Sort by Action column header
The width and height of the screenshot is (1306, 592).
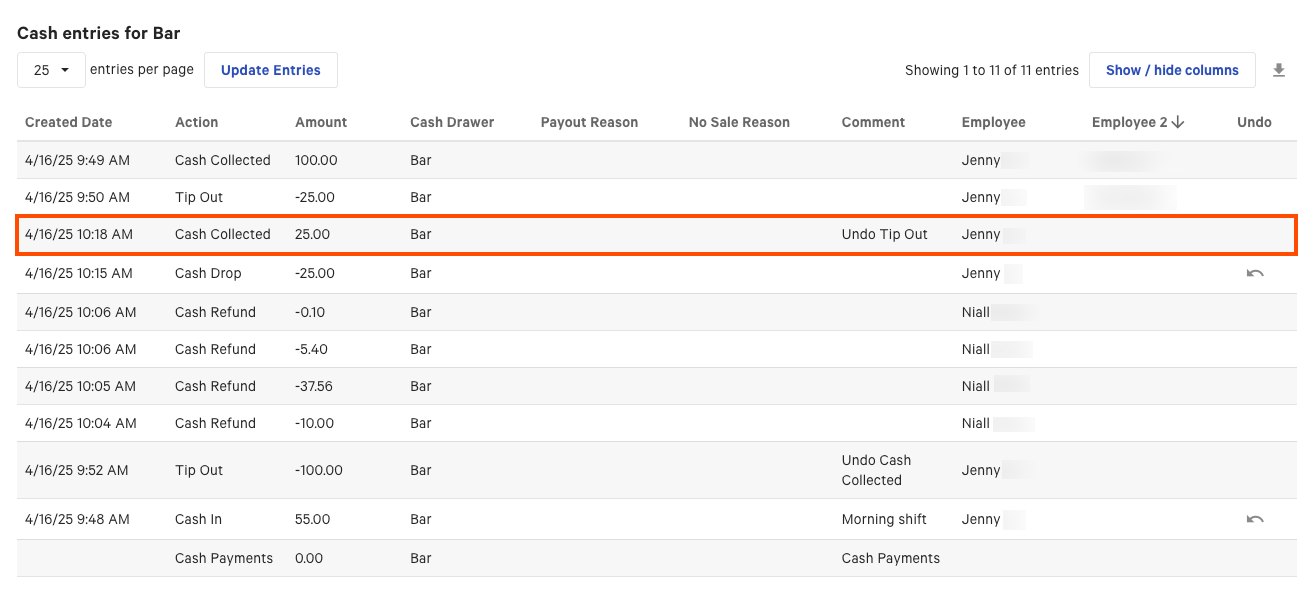click(x=196, y=122)
